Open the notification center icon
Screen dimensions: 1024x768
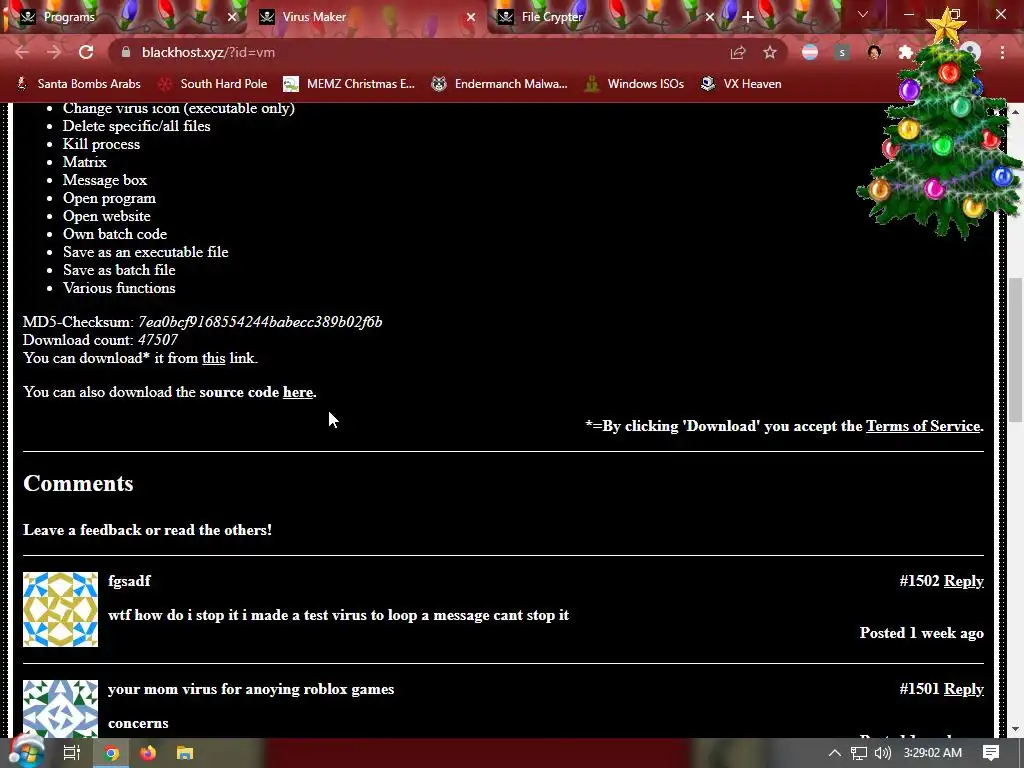[x=991, y=753]
